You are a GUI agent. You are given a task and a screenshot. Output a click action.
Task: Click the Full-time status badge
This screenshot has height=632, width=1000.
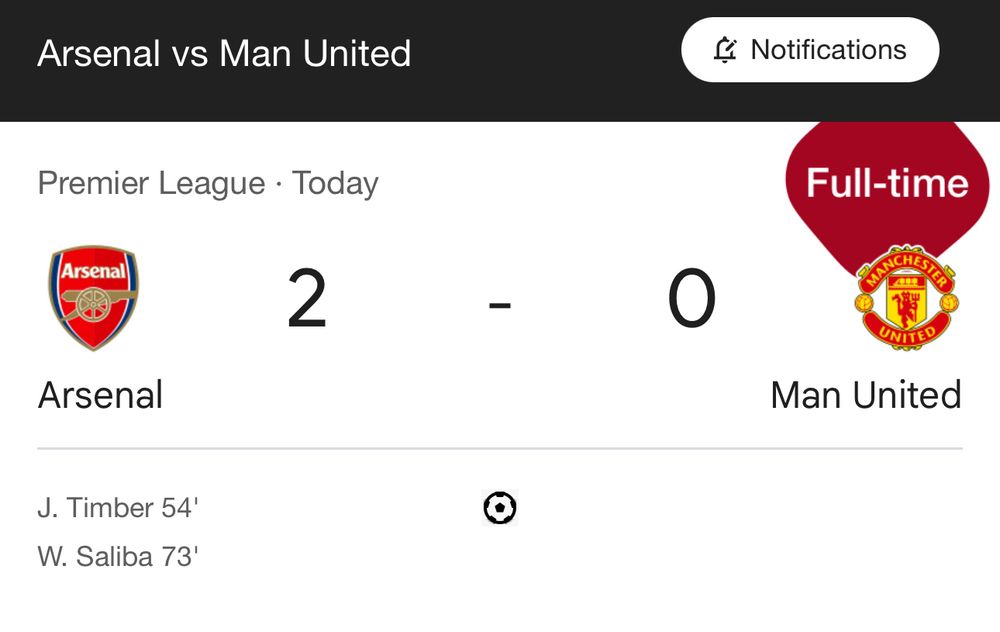887,183
